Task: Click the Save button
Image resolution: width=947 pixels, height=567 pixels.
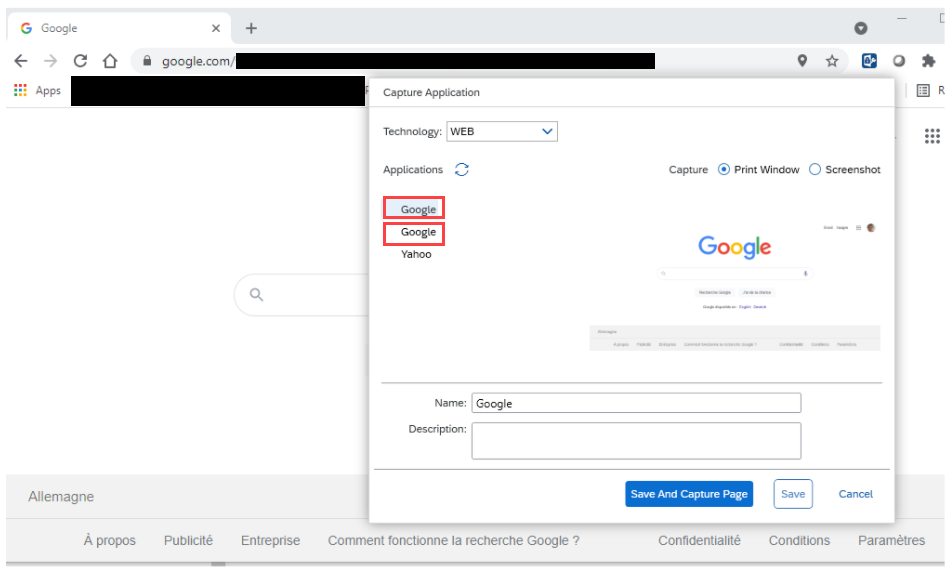Action: (793, 494)
